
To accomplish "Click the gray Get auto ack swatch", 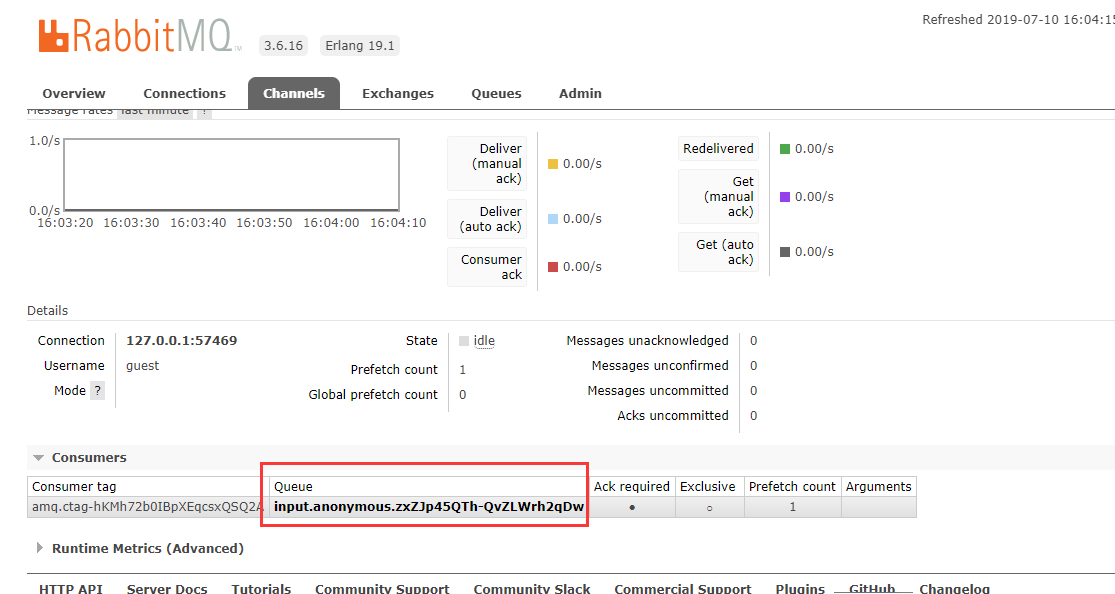I will 785,252.
